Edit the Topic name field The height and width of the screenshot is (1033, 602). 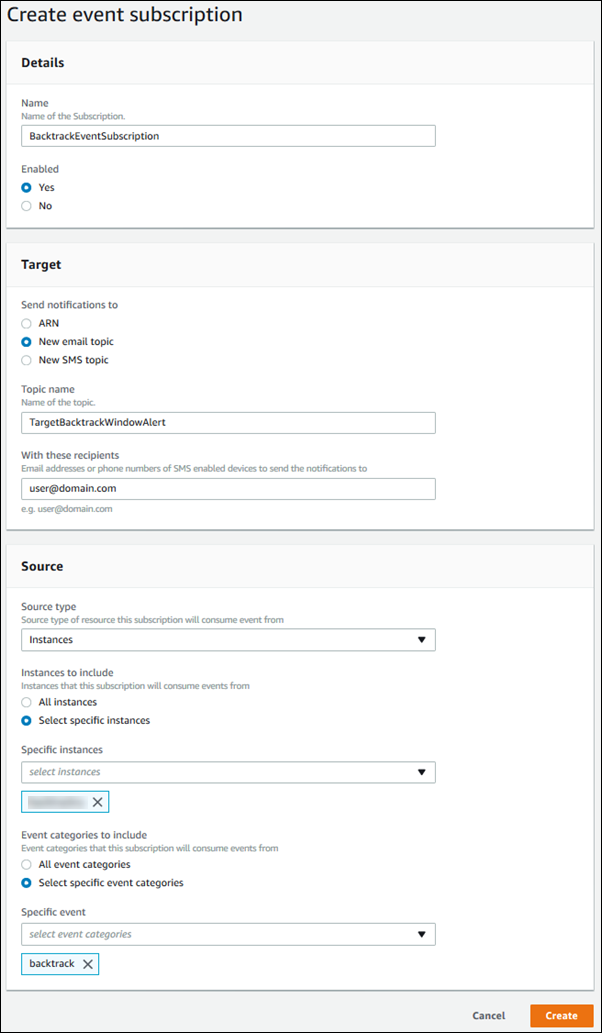click(x=228, y=422)
